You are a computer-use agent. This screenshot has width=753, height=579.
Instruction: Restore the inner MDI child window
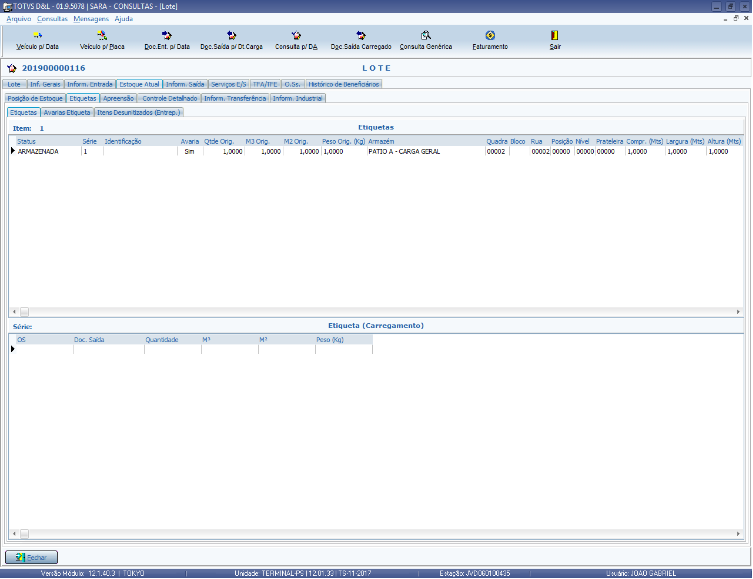tap(736, 19)
